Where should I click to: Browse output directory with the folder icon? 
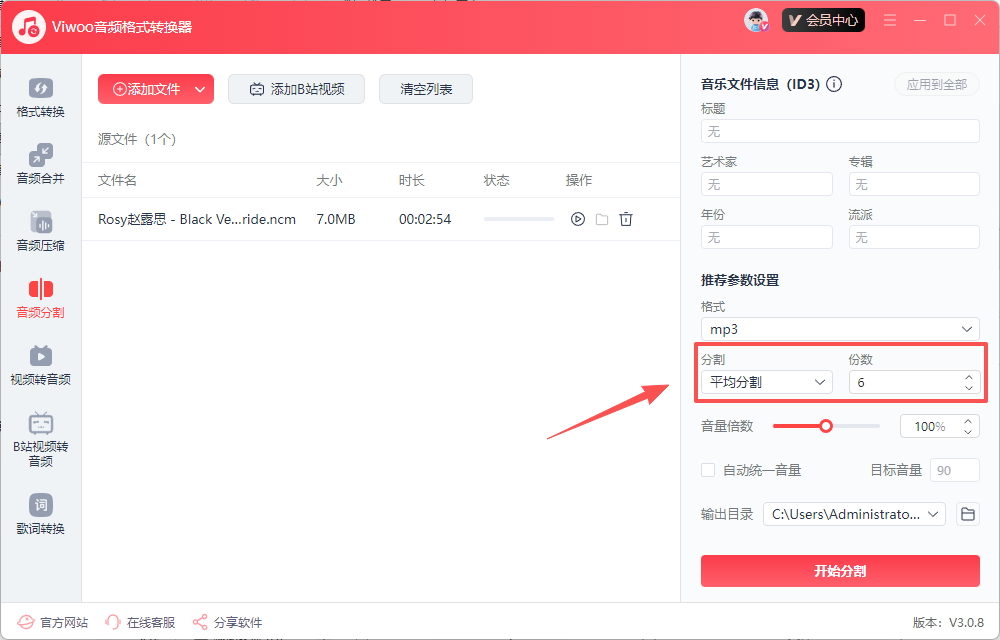click(967, 514)
